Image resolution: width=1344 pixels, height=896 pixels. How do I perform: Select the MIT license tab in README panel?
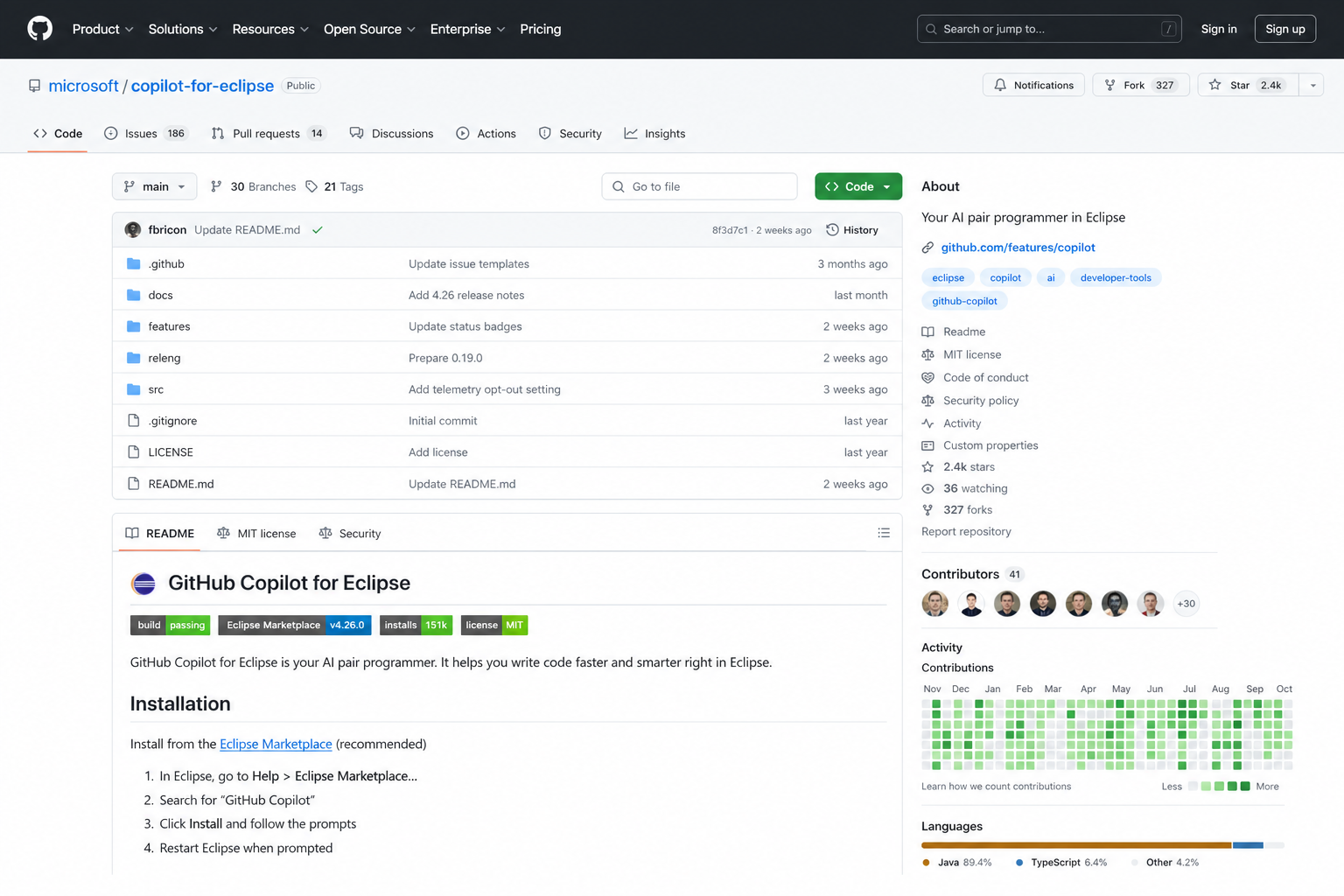pyautogui.click(x=256, y=533)
